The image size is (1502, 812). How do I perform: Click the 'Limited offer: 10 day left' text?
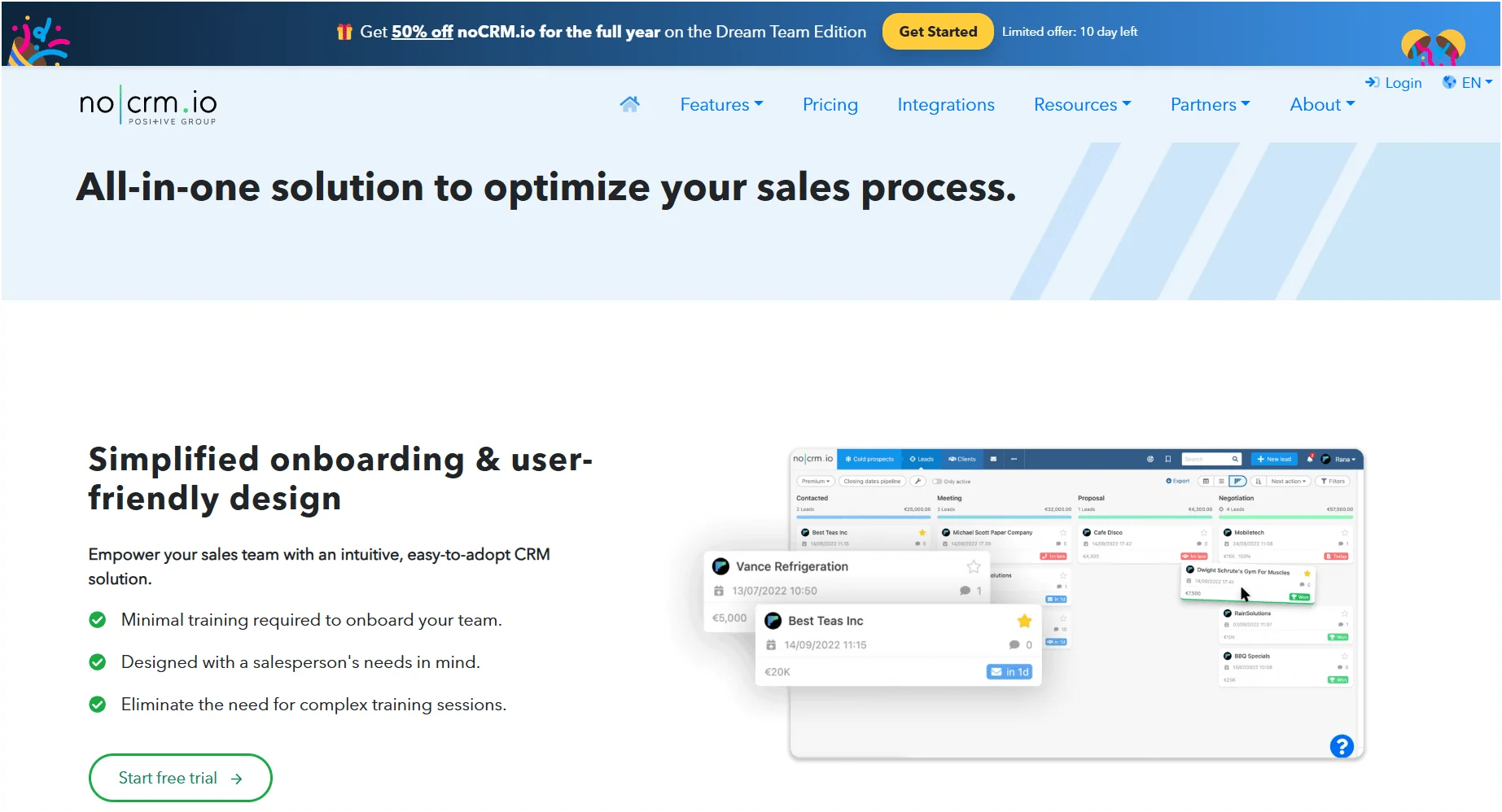pyautogui.click(x=1069, y=32)
